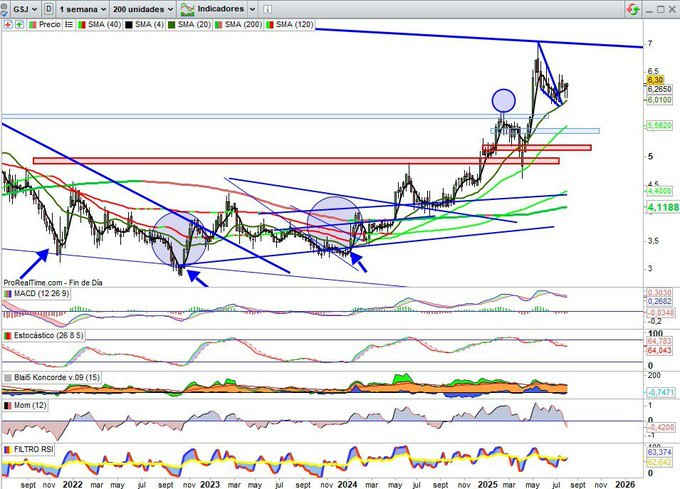Screen dimensions: 680x489
Task: Maximize the chart window
Action: point(660,9)
